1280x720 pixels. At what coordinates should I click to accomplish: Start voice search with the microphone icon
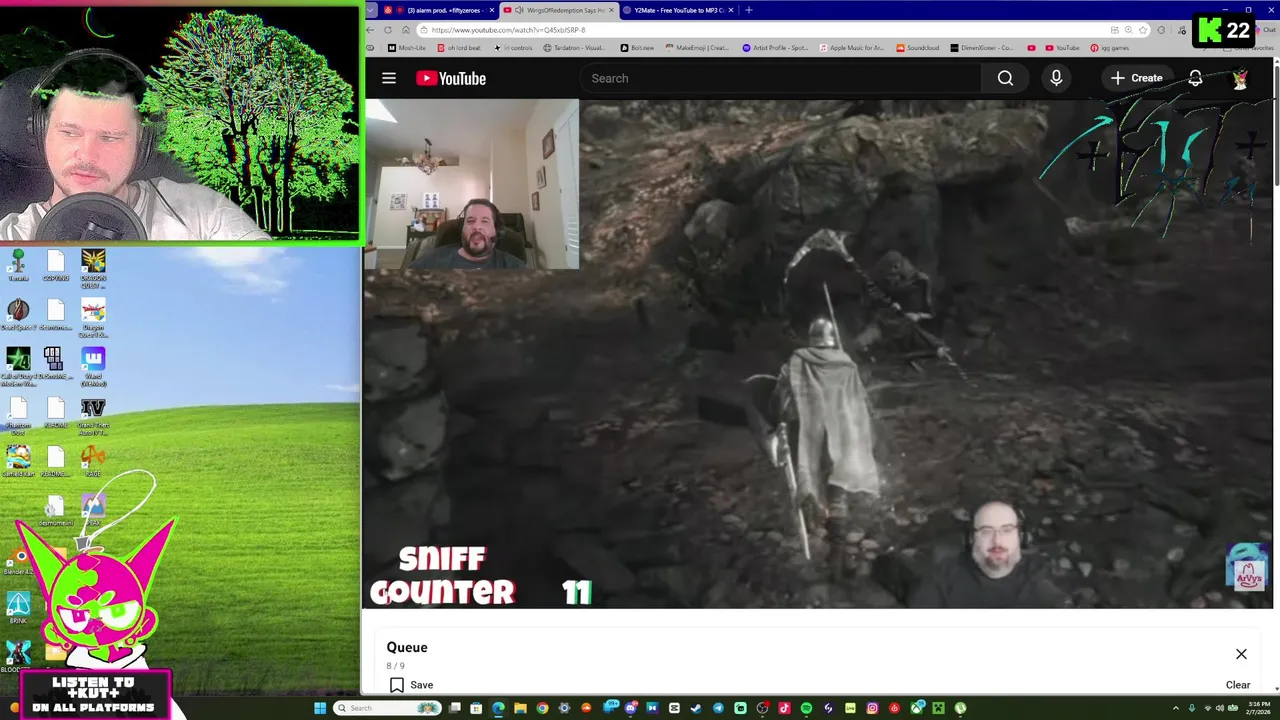1056,78
